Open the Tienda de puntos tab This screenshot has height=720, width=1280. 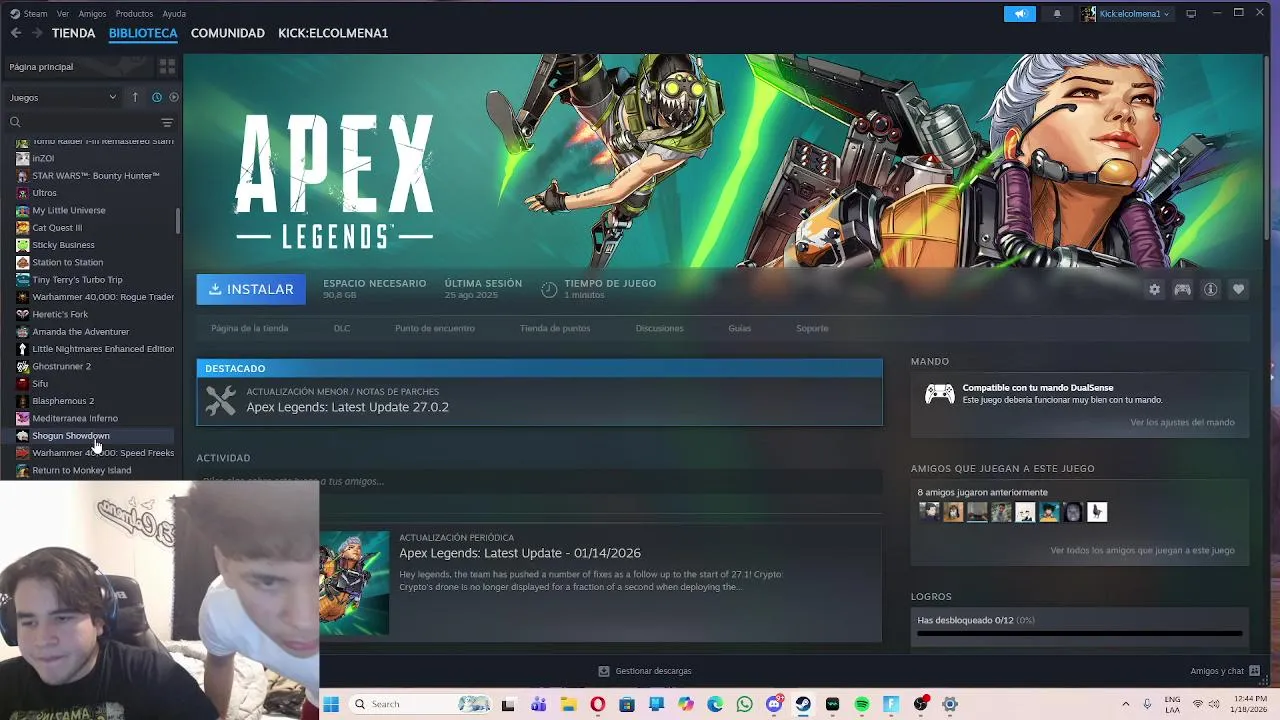pos(555,328)
